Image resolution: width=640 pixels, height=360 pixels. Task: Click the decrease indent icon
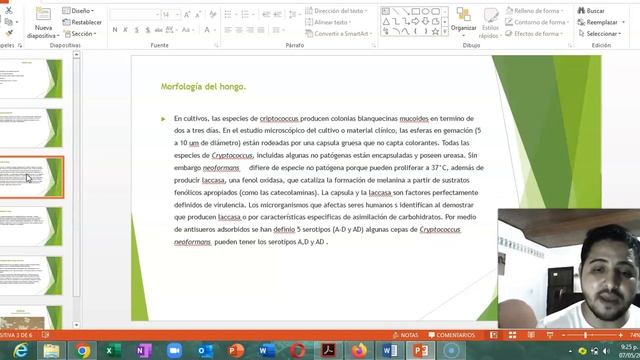click(266, 15)
